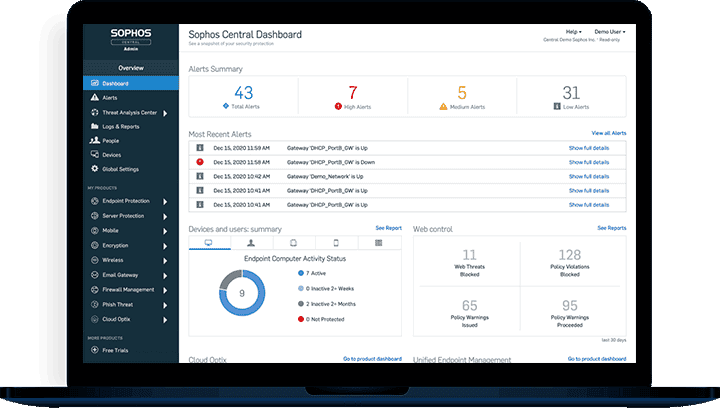The image size is (720, 411).
Task: Click the grey '2 Inactive 2+ Months' legend dot
Action: 301,304
